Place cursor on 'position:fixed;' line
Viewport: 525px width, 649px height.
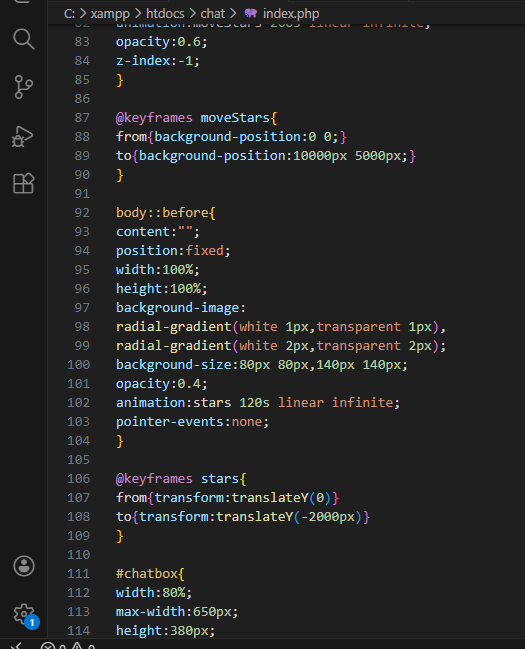click(173, 251)
